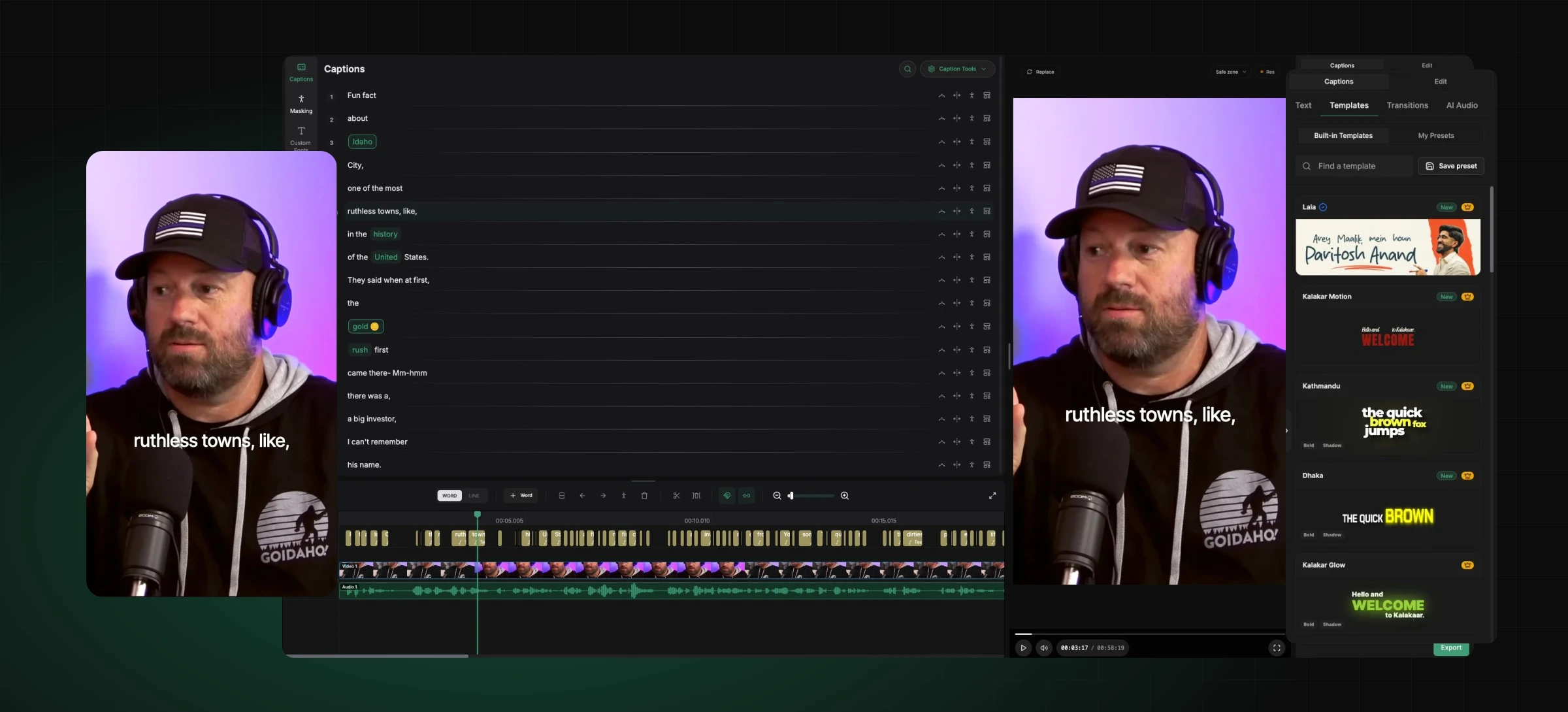The height and width of the screenshot is (712, 1568).
Task: Switch to the Text tab
Action: [x=1303, y=105]
